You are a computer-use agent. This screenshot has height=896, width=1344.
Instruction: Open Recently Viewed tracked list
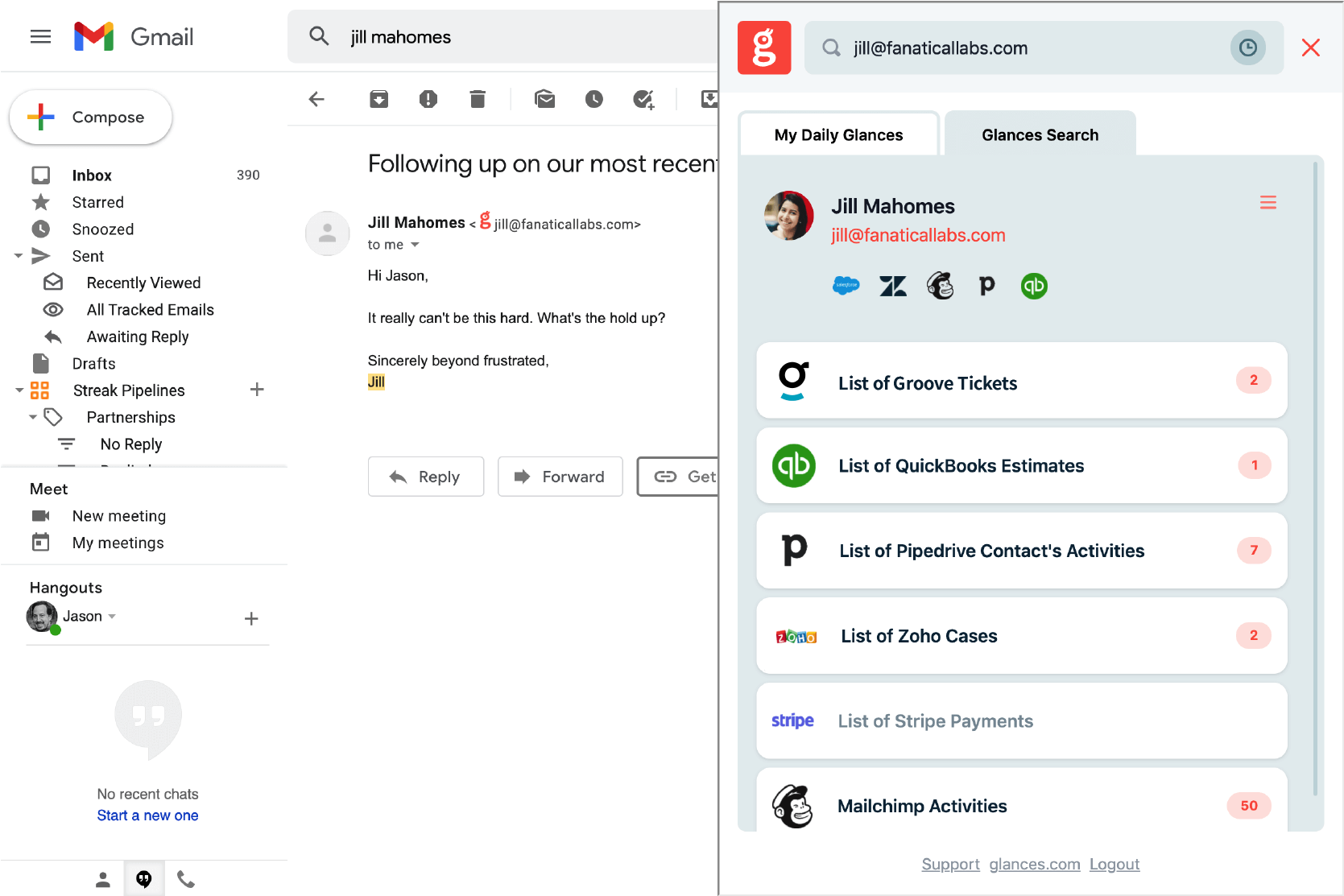[144, 283]
